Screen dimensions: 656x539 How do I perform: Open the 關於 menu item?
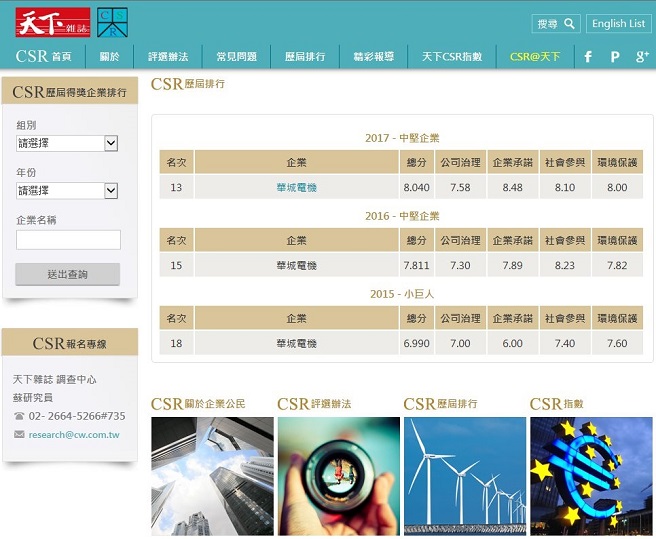point(109,56)
